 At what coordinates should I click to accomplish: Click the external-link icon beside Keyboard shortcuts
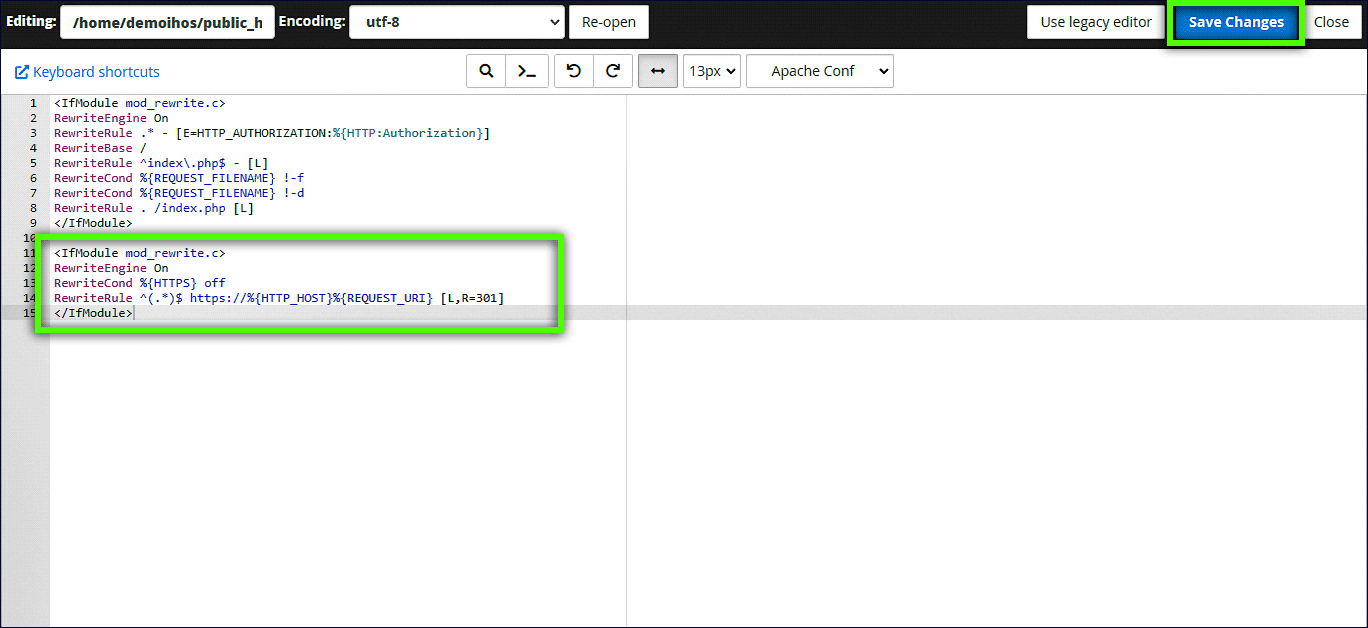point(22,72)
